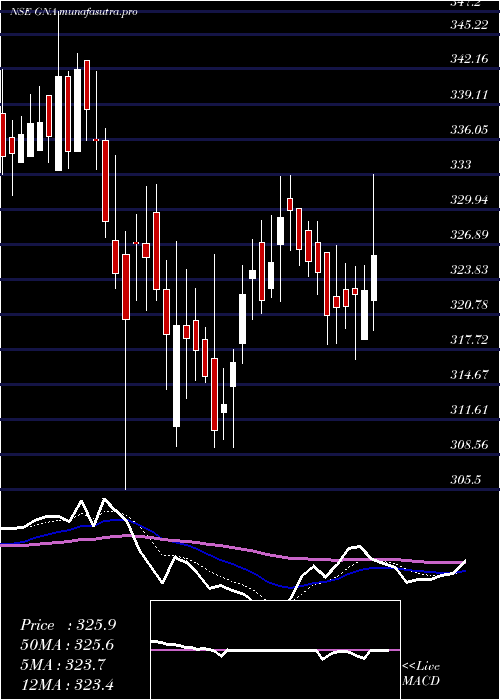Click the 326.89 price axis label

coord(469,235)
